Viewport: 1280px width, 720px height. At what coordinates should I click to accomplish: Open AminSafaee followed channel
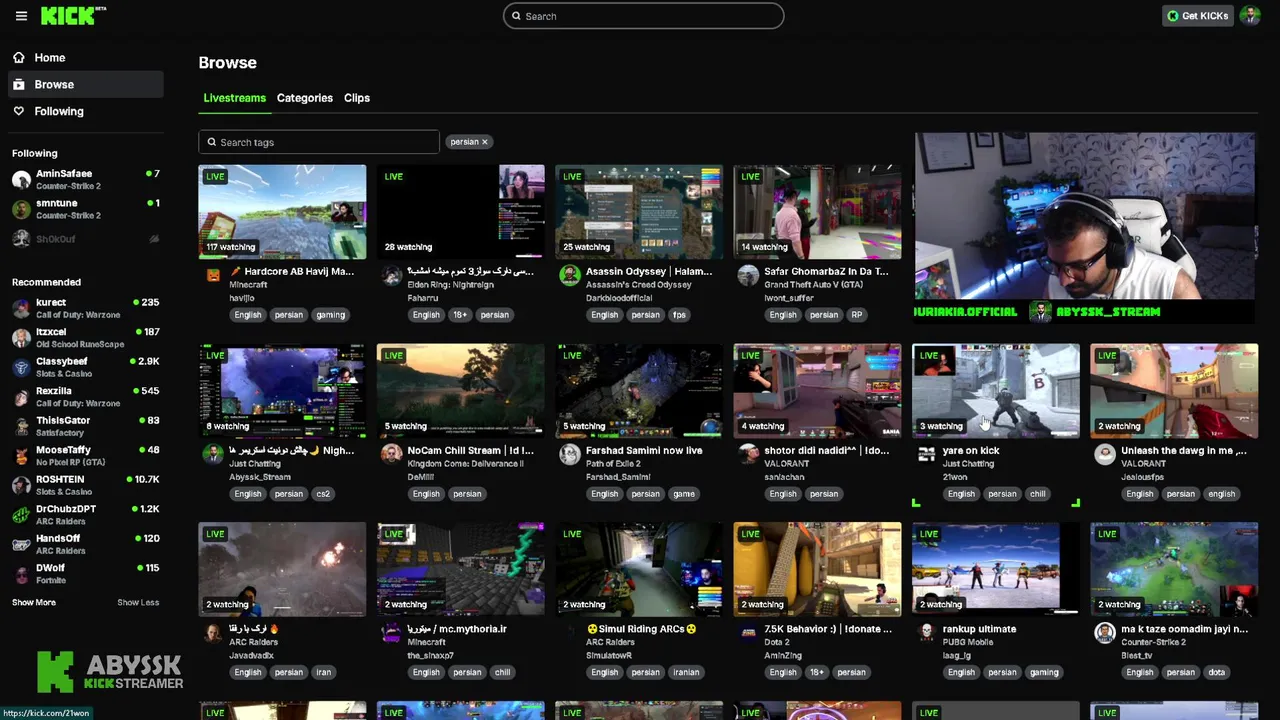[x=85, y=179]
